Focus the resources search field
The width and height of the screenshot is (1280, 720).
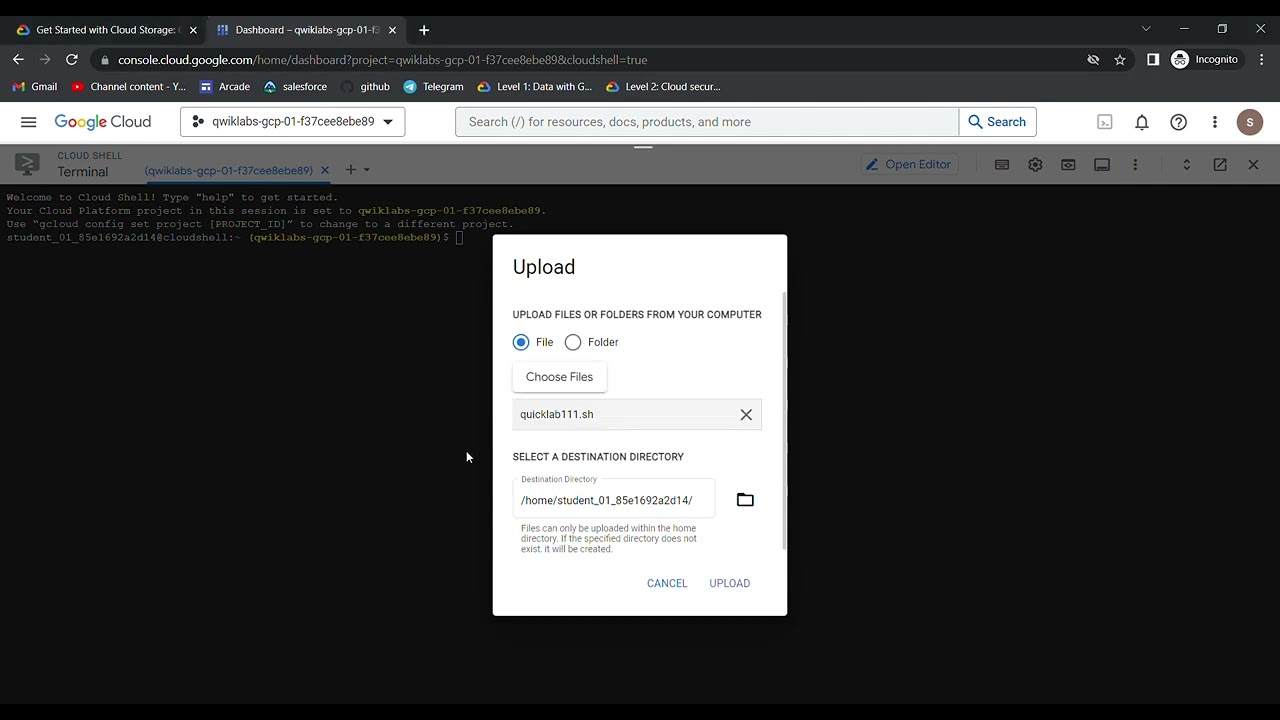pyautogui.click(x=708, y=122)
